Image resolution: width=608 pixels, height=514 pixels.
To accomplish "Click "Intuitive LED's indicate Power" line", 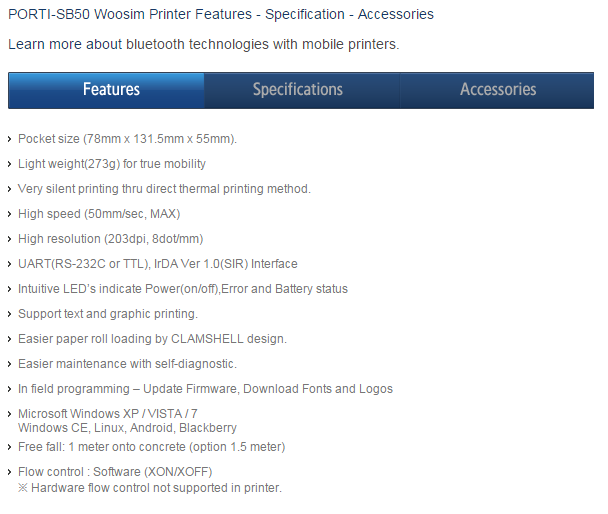I will (x=183, y=289).
